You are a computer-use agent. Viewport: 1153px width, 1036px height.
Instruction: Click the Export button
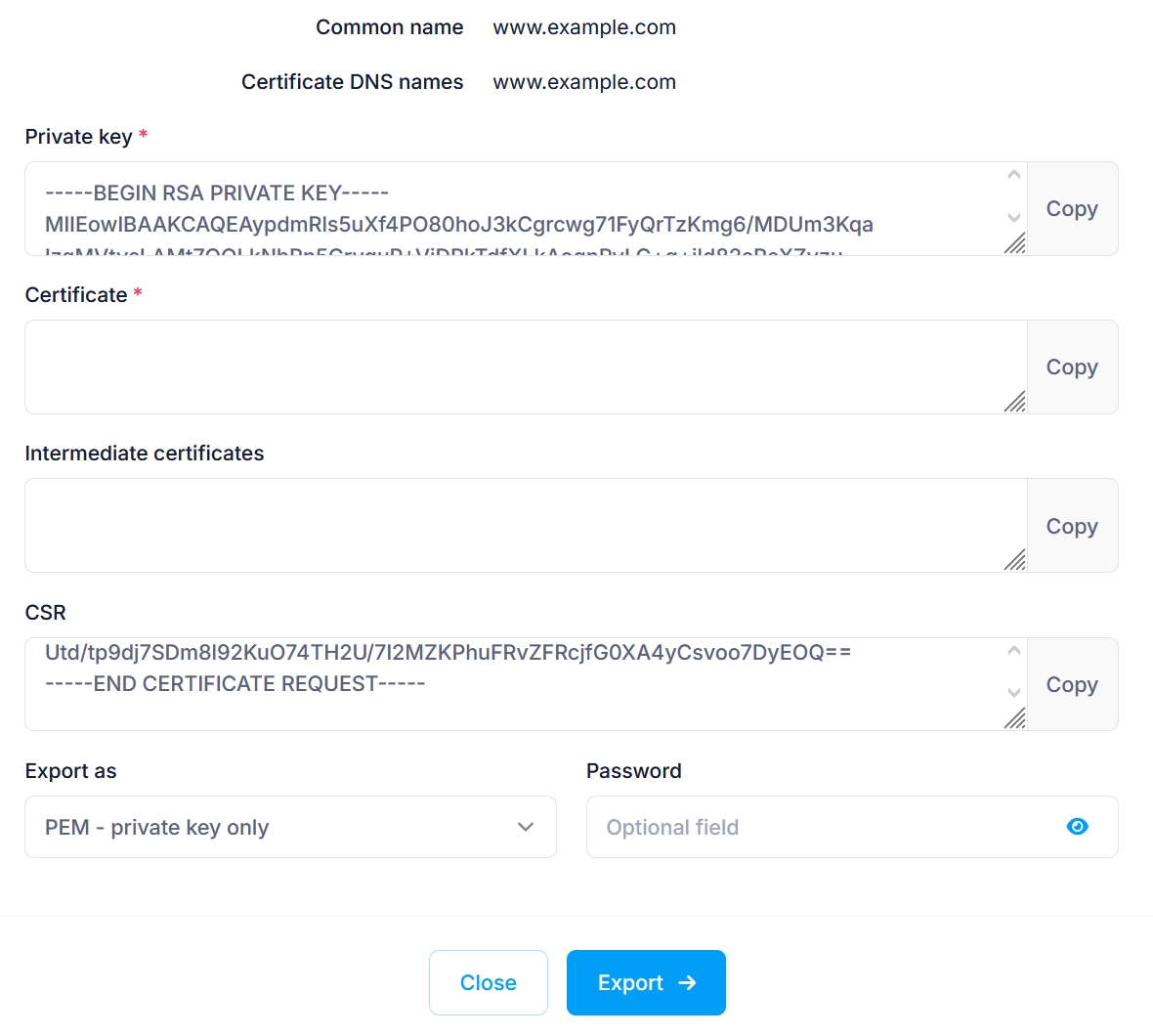[x=646, y=982]
